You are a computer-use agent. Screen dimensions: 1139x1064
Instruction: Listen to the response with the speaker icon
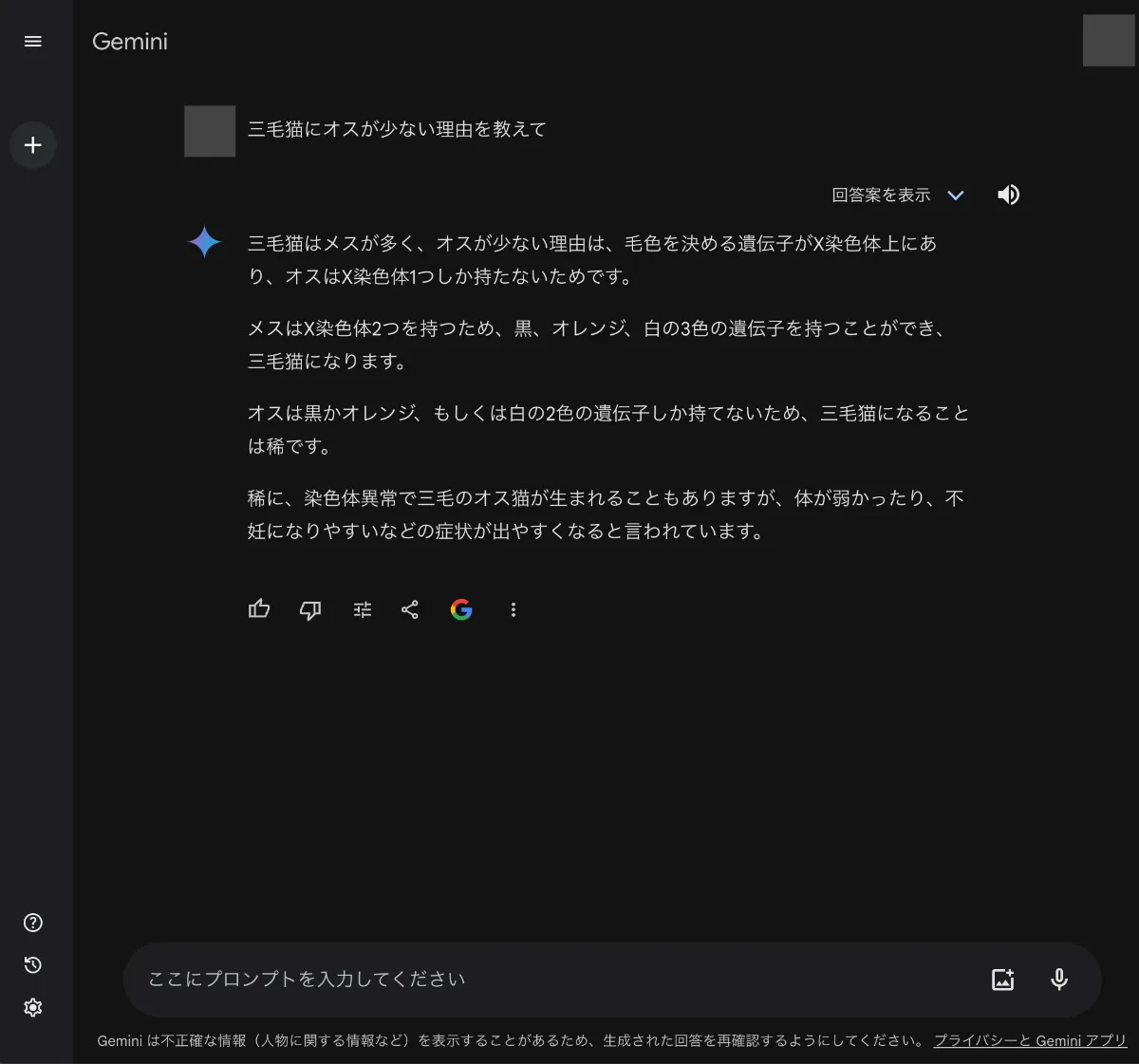click(1008, 195)
